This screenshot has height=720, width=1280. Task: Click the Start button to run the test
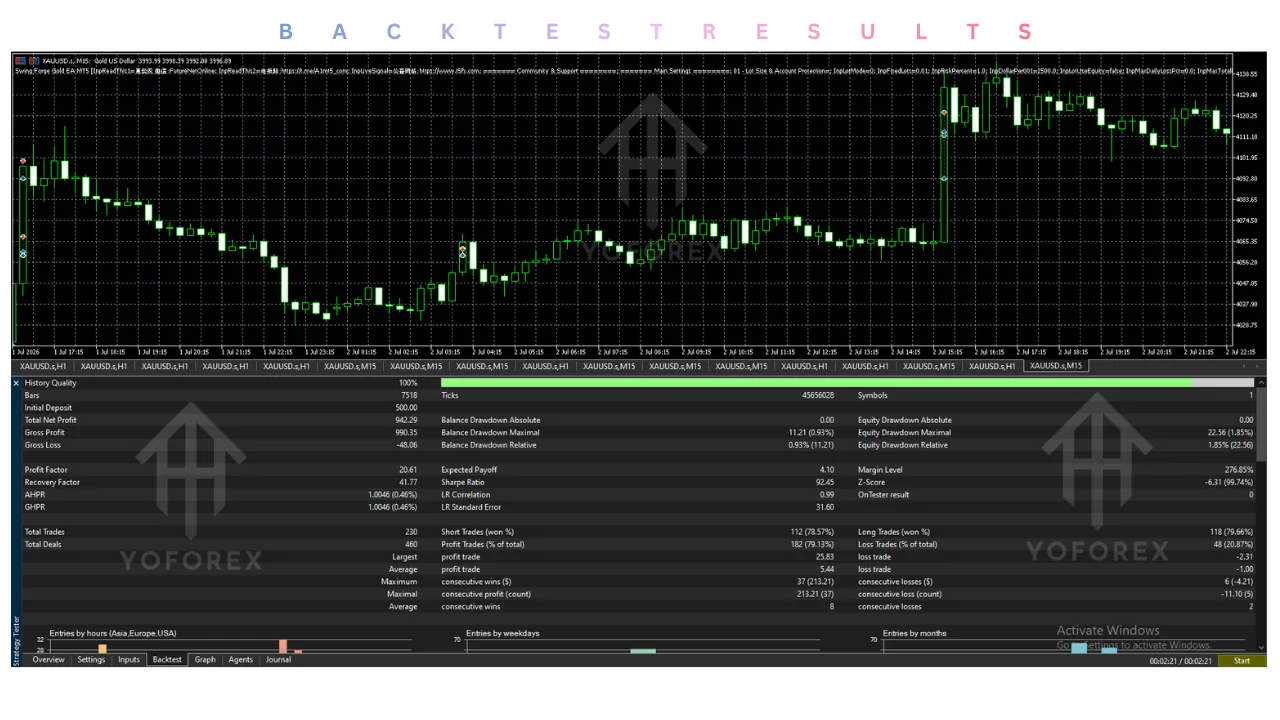[1241, 661]
